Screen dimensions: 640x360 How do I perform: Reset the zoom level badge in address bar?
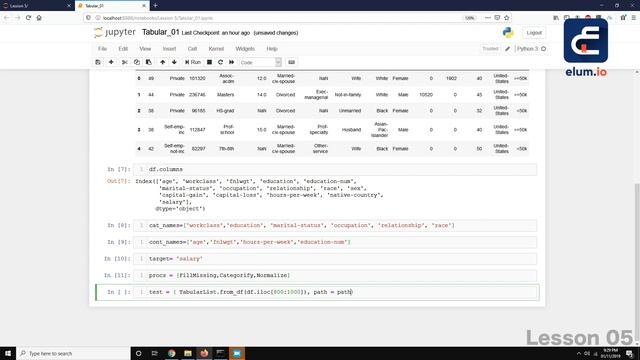pos(470,18)
